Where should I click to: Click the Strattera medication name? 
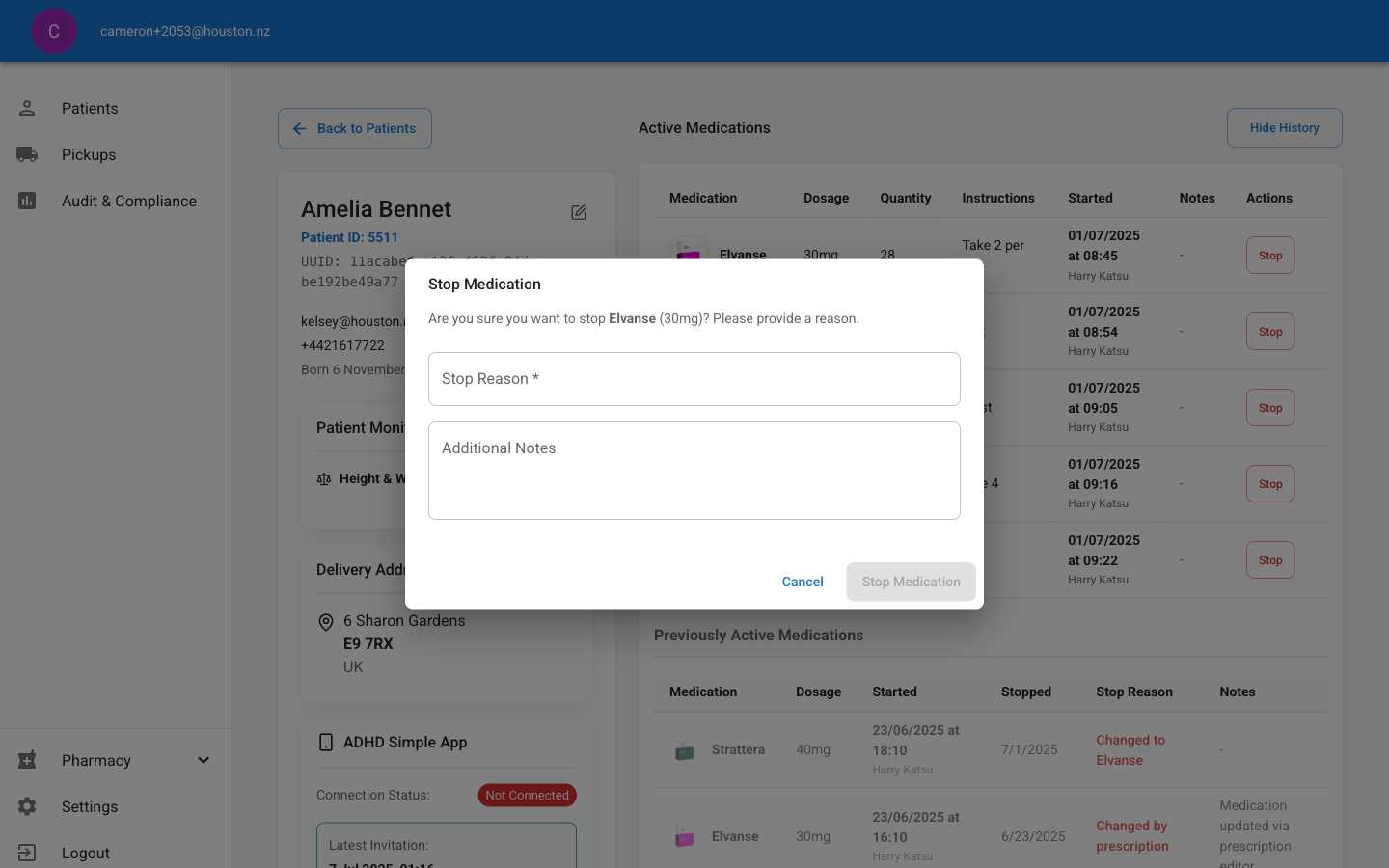738,749
